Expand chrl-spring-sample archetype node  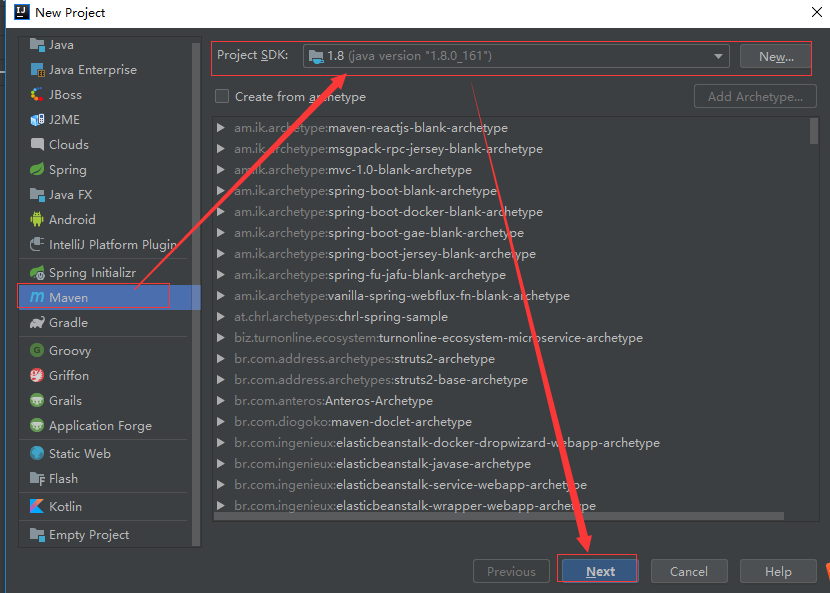click(221, 317)
